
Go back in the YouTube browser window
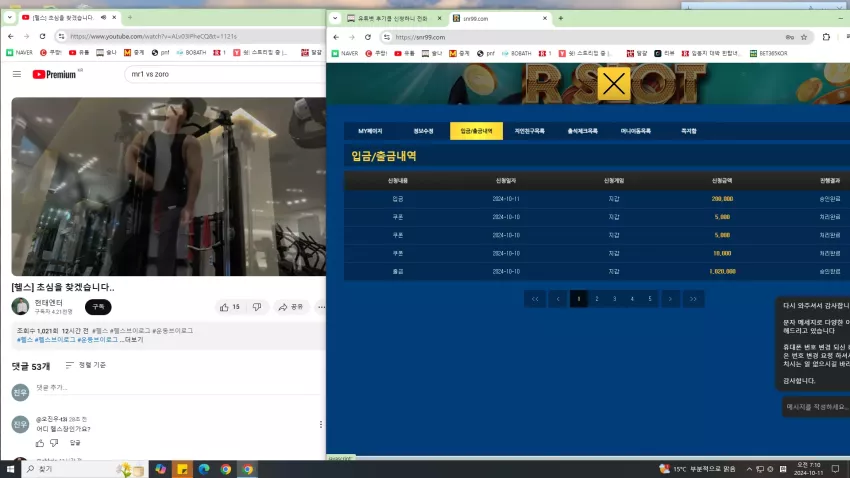point(11,36)
